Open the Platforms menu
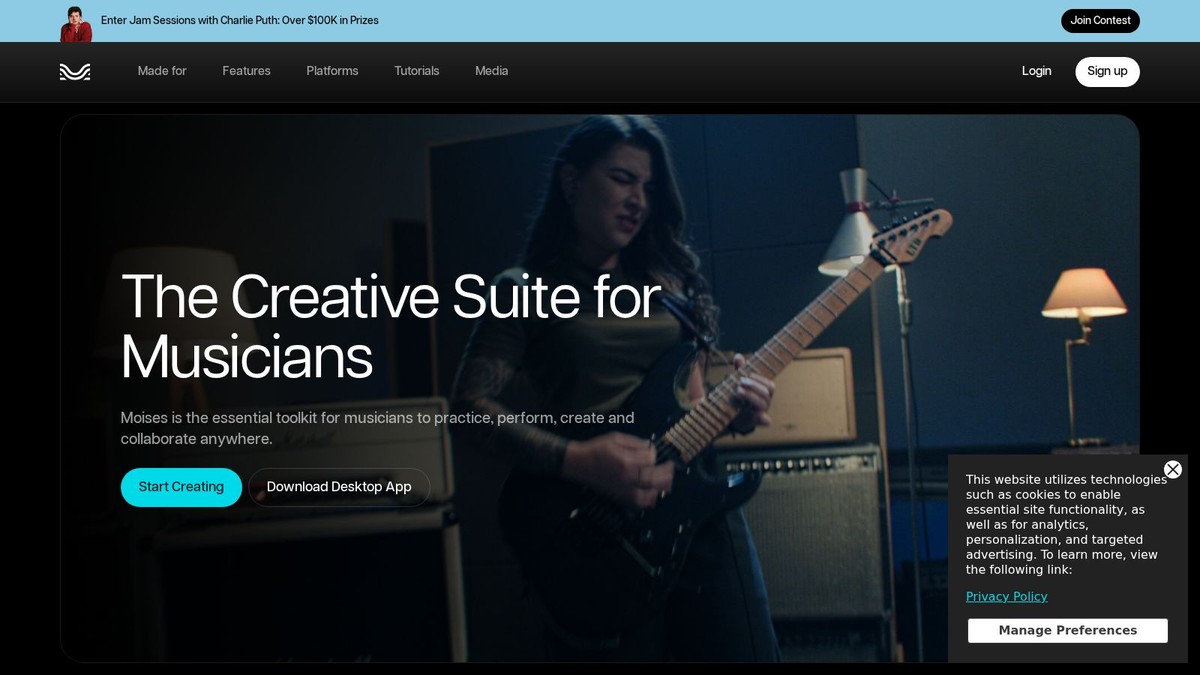This screenshot has height=675, width=1200. point(331,71)
